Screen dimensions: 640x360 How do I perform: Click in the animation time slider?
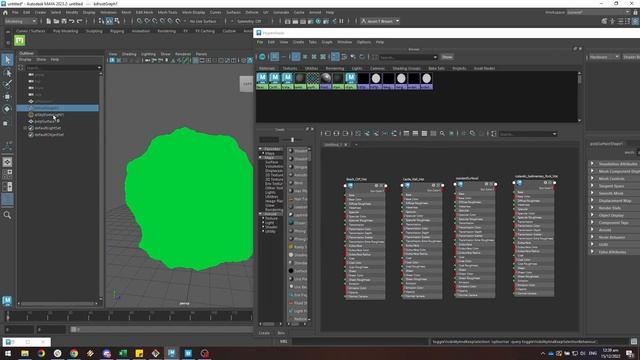[x=129, y=316]
